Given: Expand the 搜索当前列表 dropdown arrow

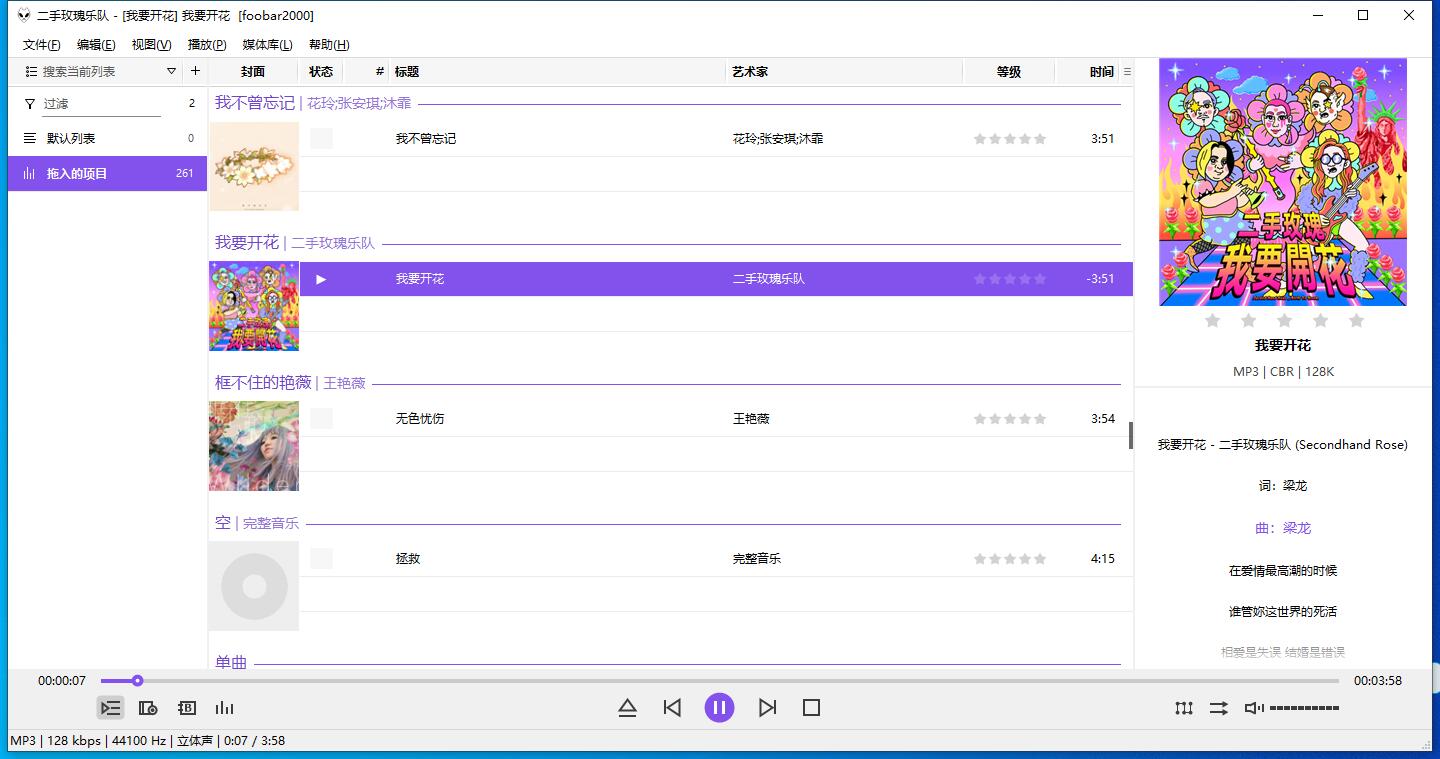Looking at the screenshot, I should coord(171,71).
